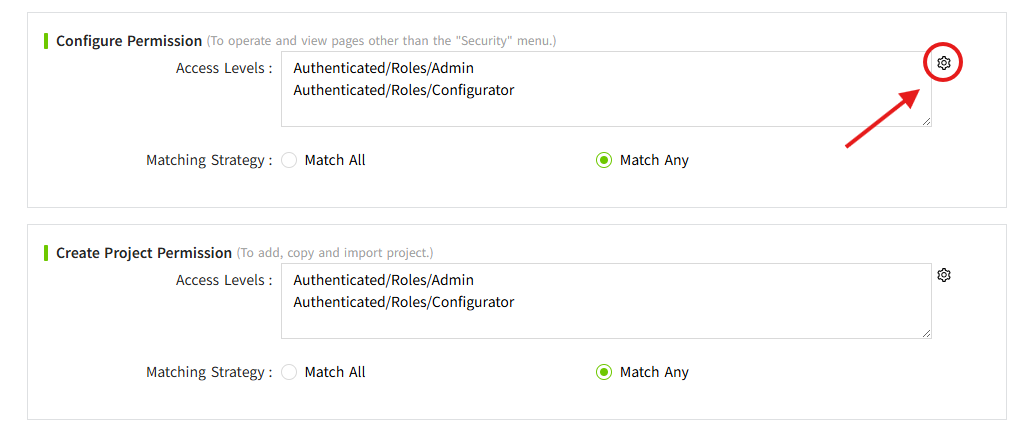Click Authenticated/Roles/Configurator line in Configure Permission
1017x422 pixels.
pos(403,90)
